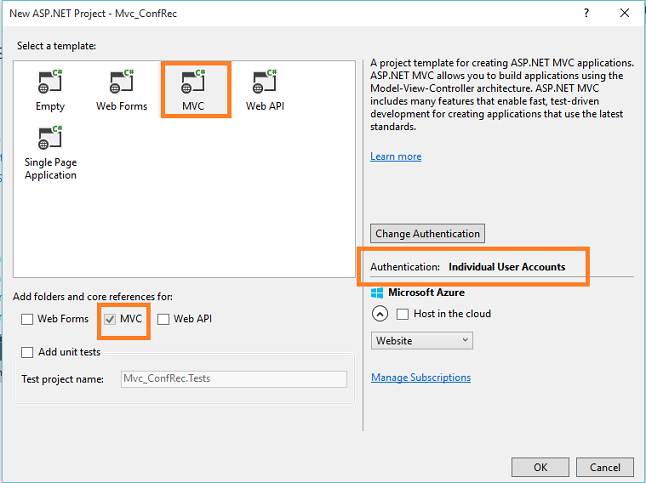Check the Web API core references box
Screen dimensions: 646x483
tap(163, 319)
